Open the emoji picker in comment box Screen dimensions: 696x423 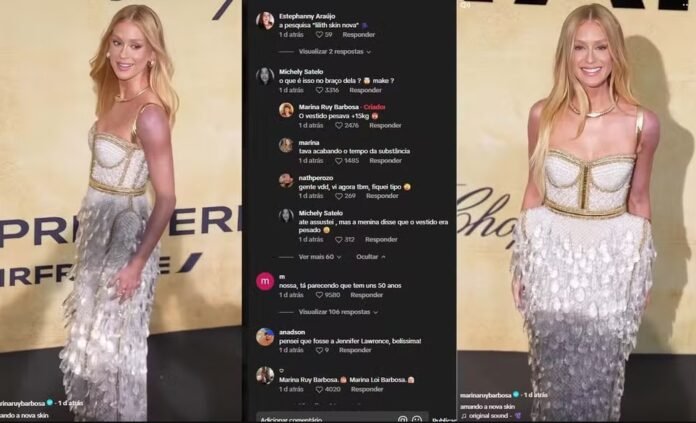[x=417, y=419]
